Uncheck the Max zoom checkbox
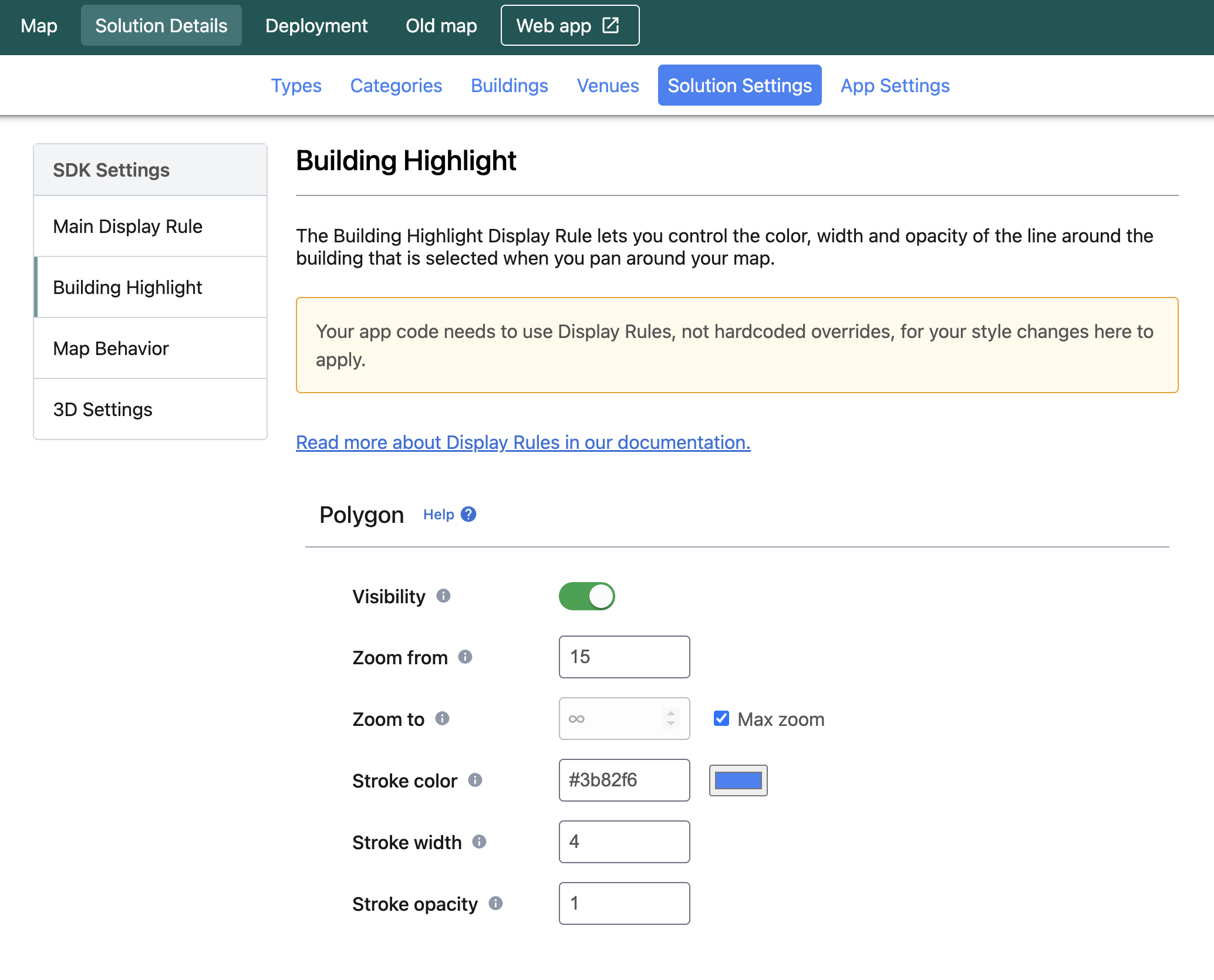The width and height of the screenshot is (1214, 980). [721, 718]
